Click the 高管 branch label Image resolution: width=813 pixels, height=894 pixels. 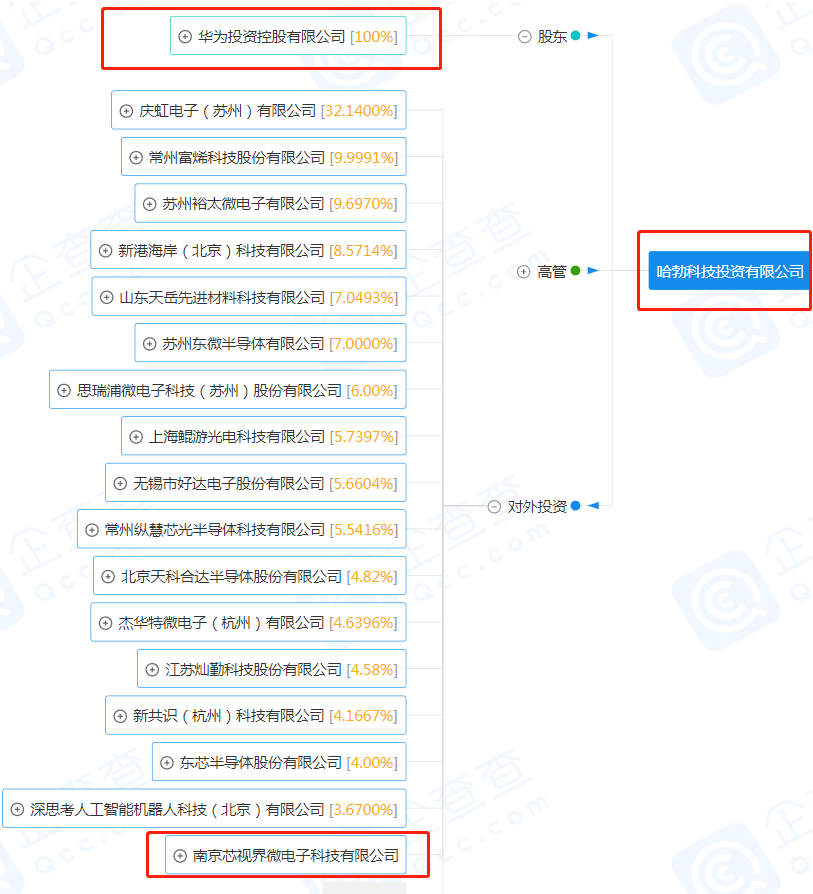552,271
